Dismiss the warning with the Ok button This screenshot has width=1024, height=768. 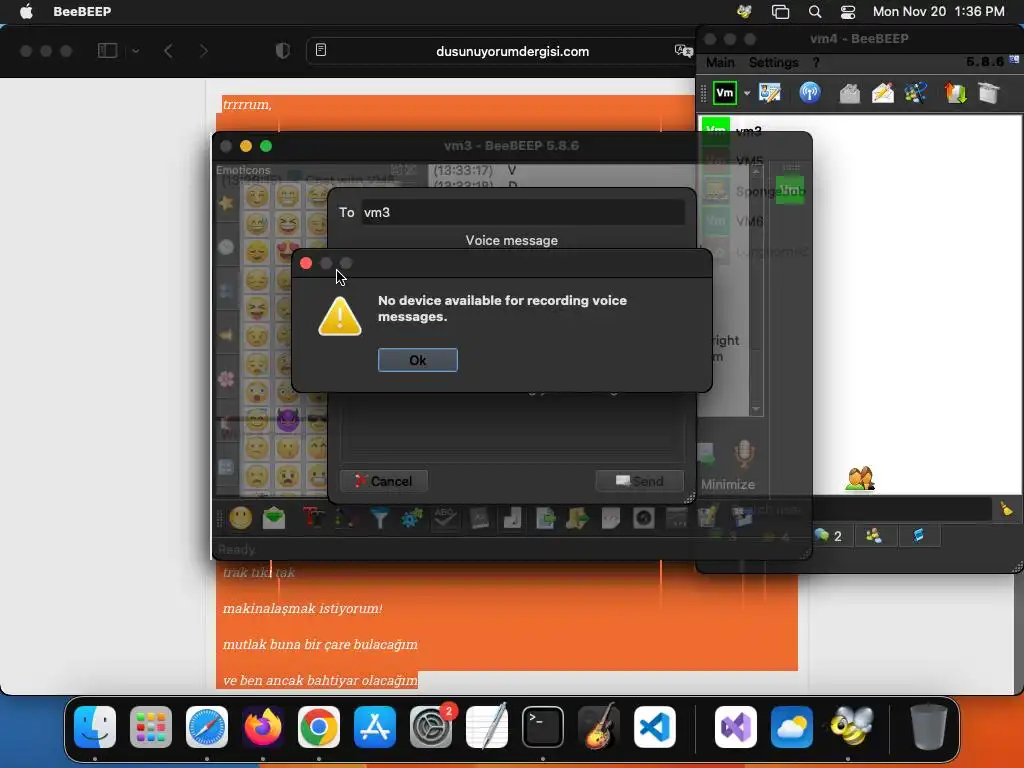pos(417,360)
